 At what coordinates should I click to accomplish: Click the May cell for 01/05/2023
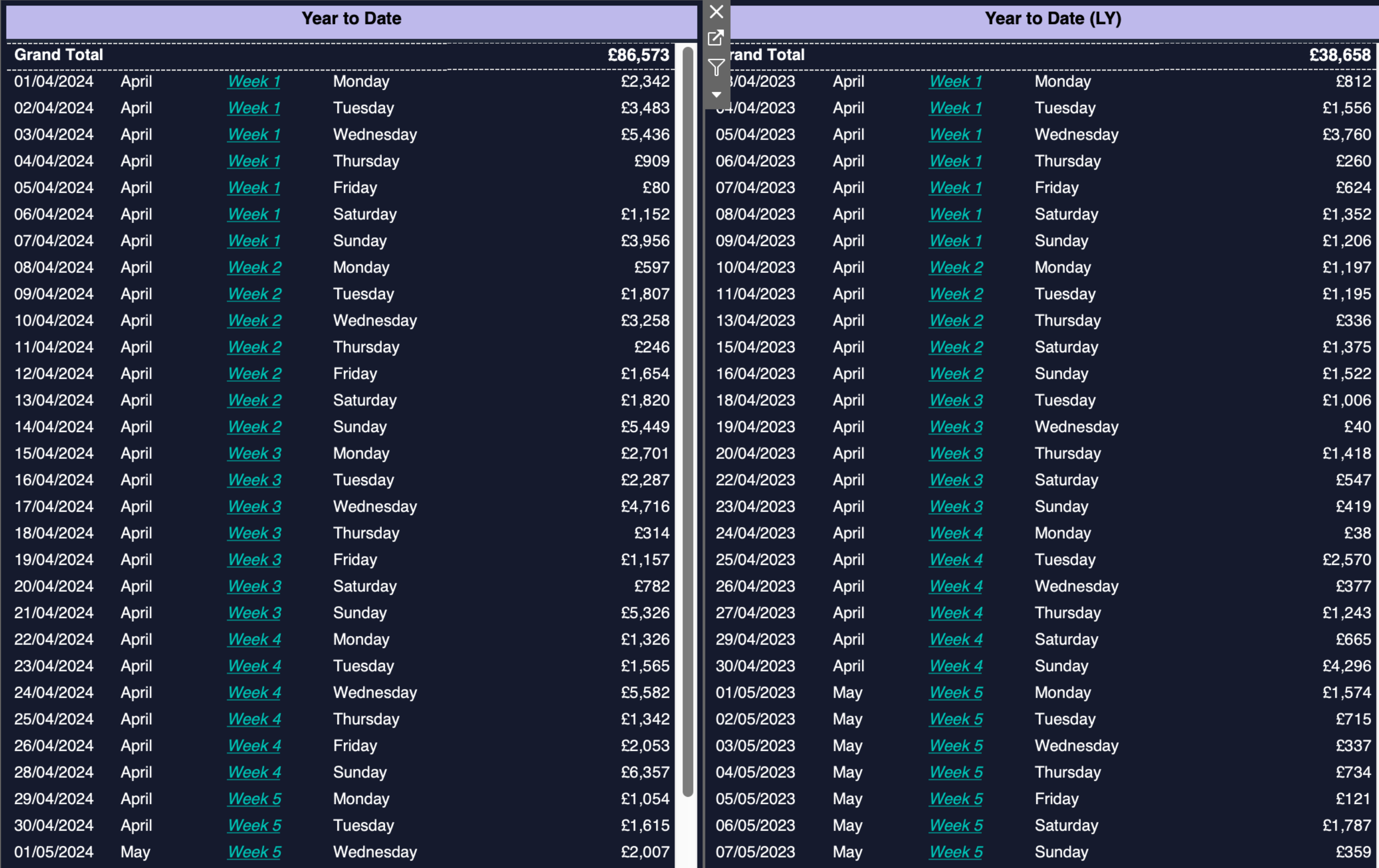click(x=847, y=693)
